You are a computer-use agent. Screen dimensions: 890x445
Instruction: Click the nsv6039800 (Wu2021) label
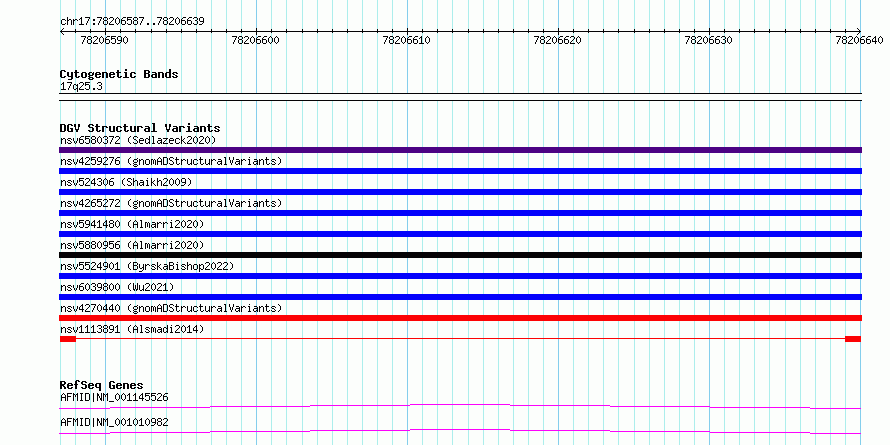[117, 287]
